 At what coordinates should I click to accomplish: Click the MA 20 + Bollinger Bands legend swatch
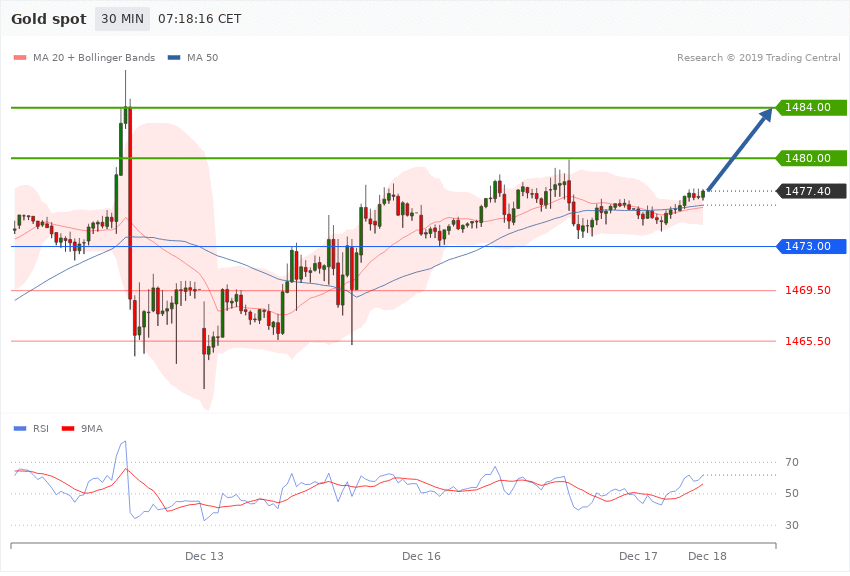20,58
